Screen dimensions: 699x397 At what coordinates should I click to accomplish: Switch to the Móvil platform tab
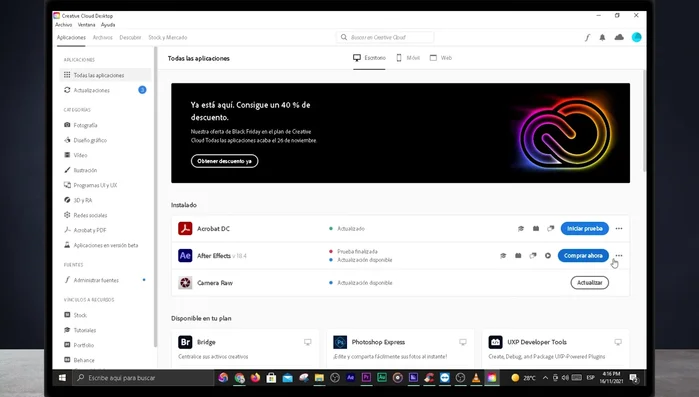(x=408, y=58)
